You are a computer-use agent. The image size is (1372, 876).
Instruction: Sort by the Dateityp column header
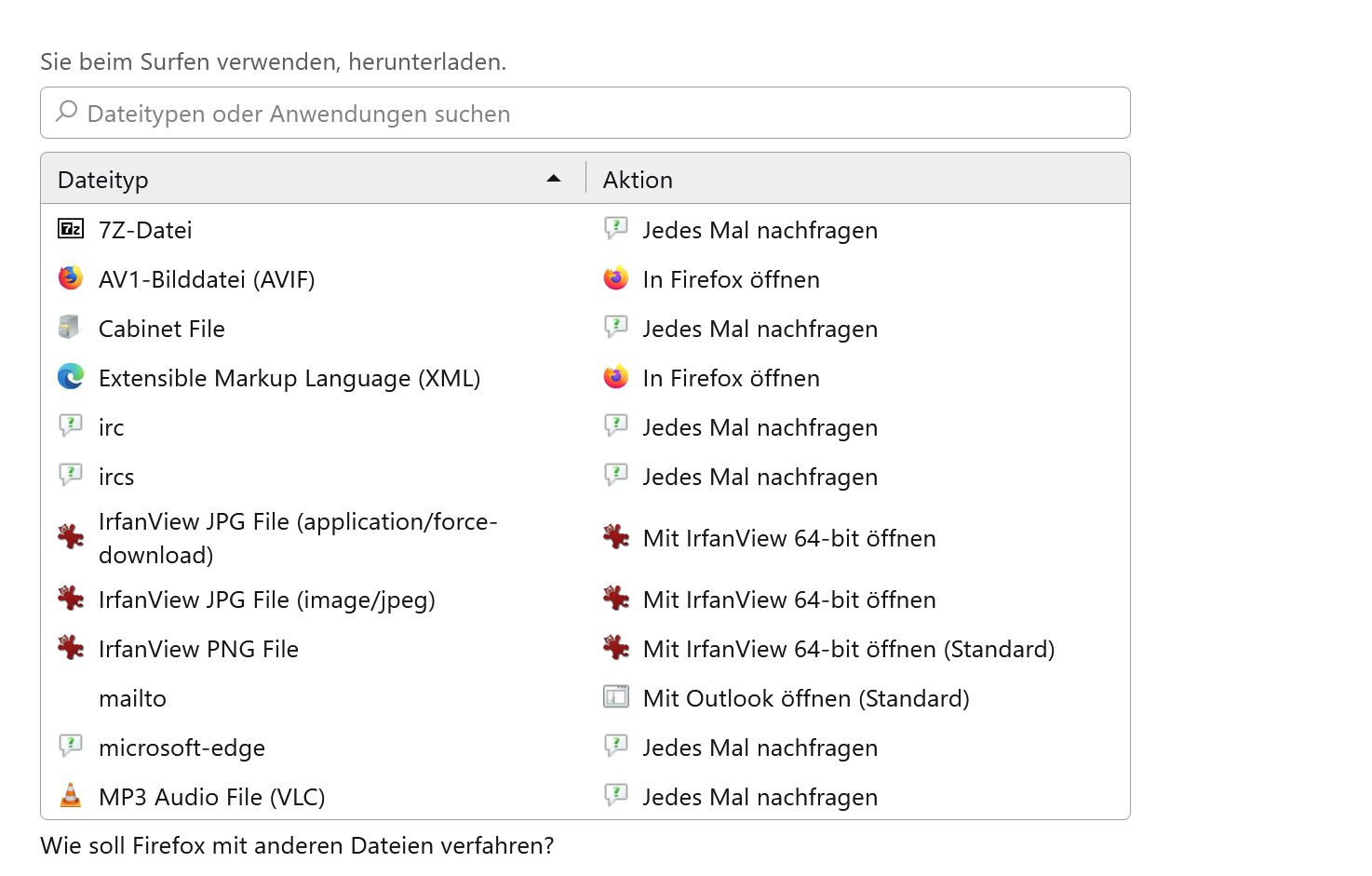(102, 180)
